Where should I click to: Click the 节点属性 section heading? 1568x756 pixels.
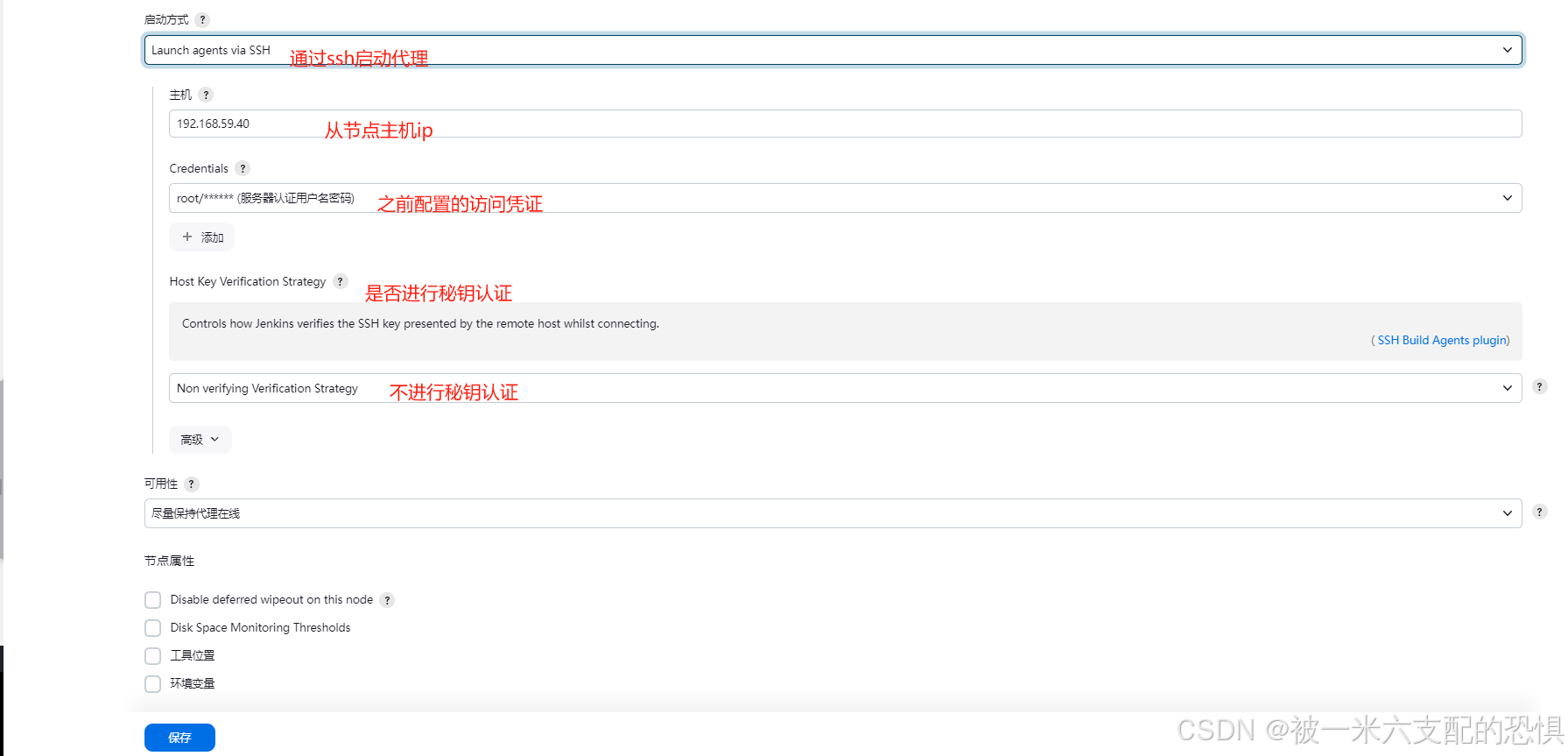click(x=169, y=561)
